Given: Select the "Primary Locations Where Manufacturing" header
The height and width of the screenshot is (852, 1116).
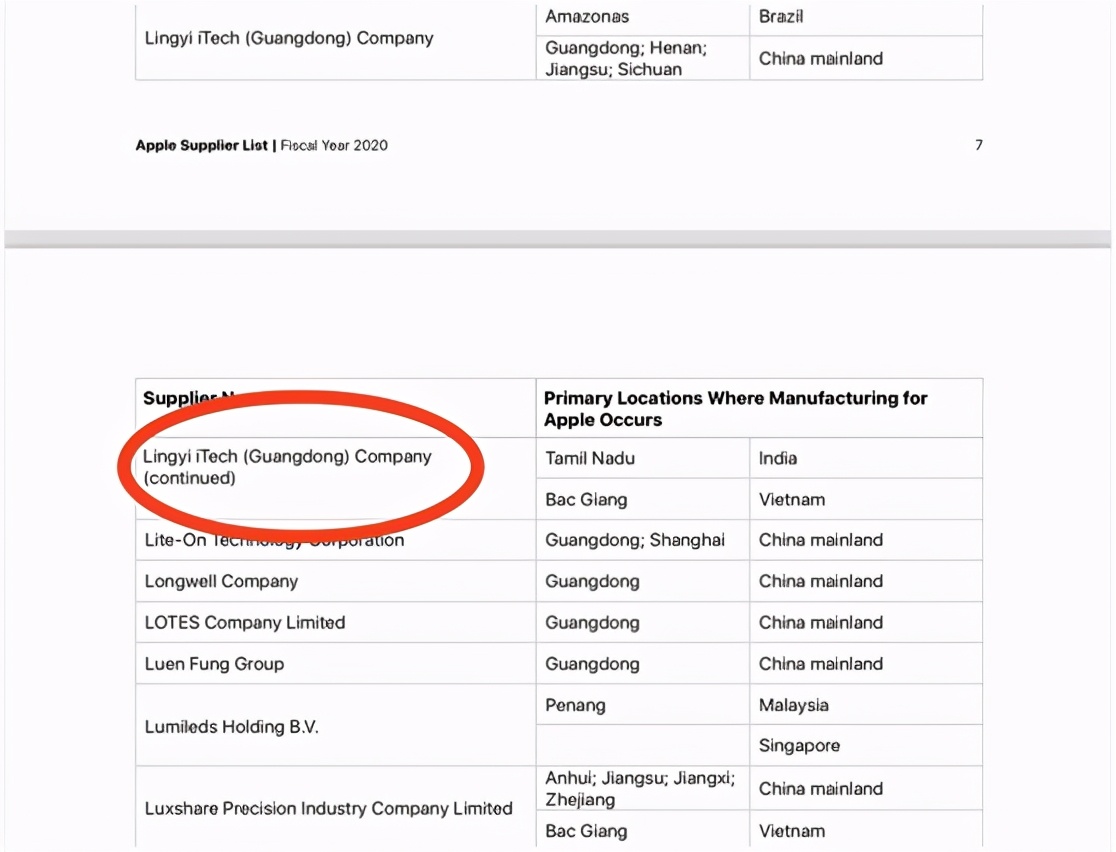Looking at the screenshot, I should coord(735,409).
